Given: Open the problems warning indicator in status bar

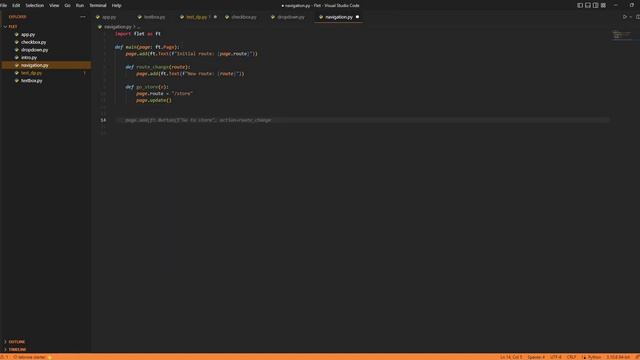Looking at the screenshot, I should [x=4, y=357].
